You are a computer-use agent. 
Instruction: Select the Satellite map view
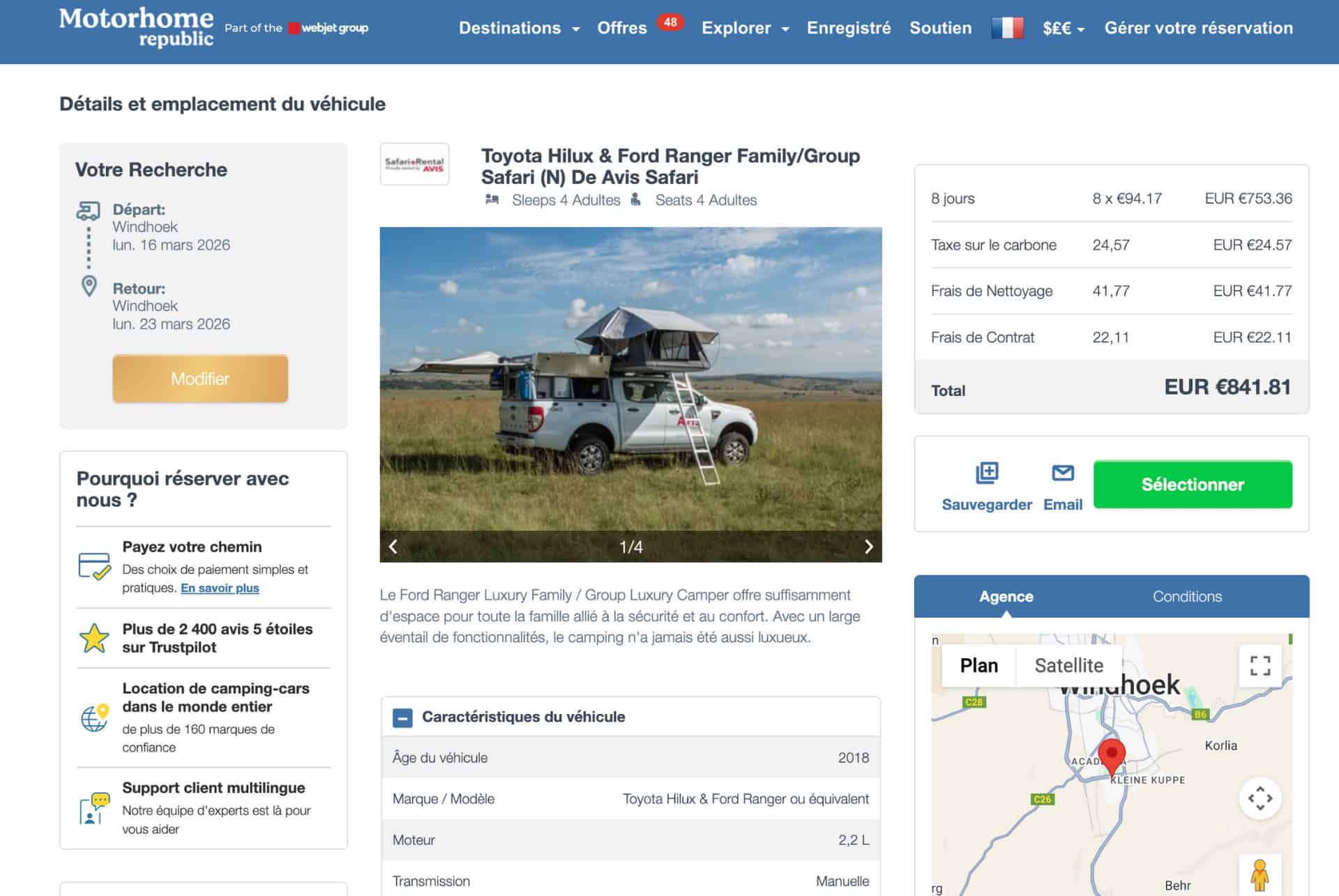[x=1068, y=666]
